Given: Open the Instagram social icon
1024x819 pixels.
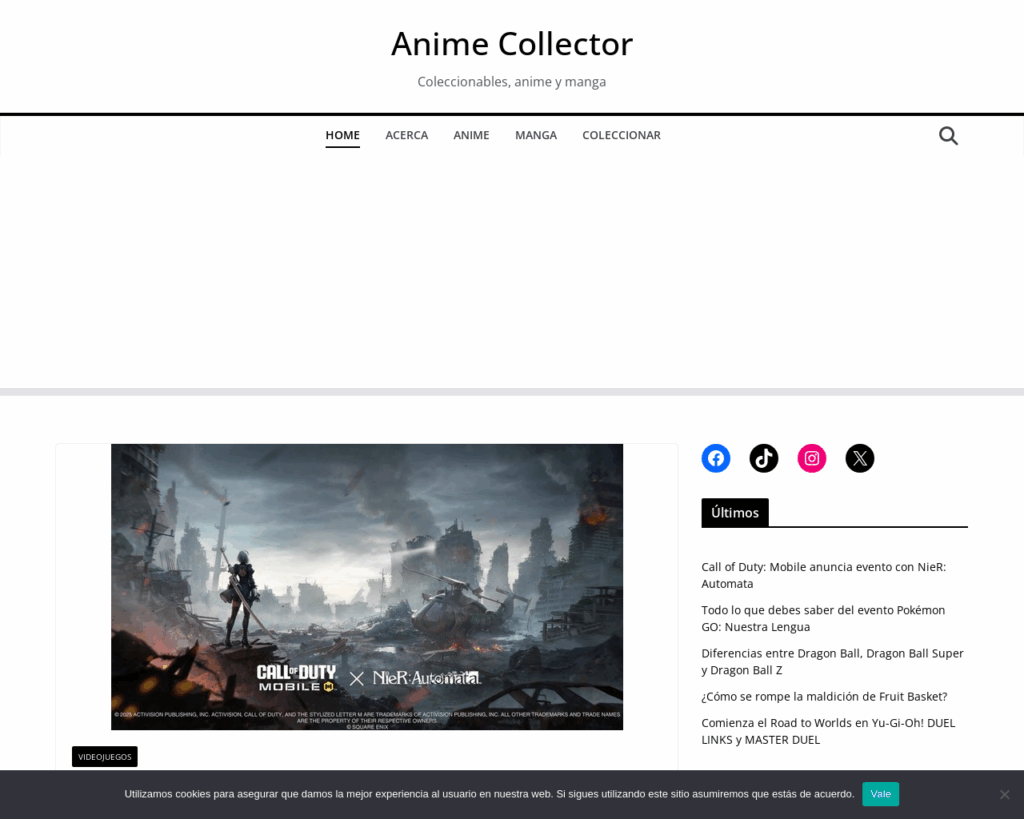Looking at the screenshot, I should 812,458.
